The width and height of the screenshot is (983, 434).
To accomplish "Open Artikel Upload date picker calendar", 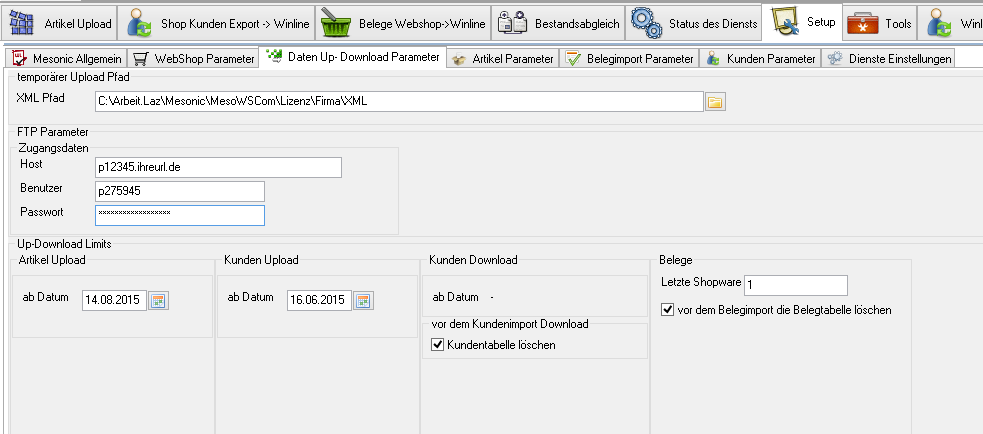I will point(158,299).
